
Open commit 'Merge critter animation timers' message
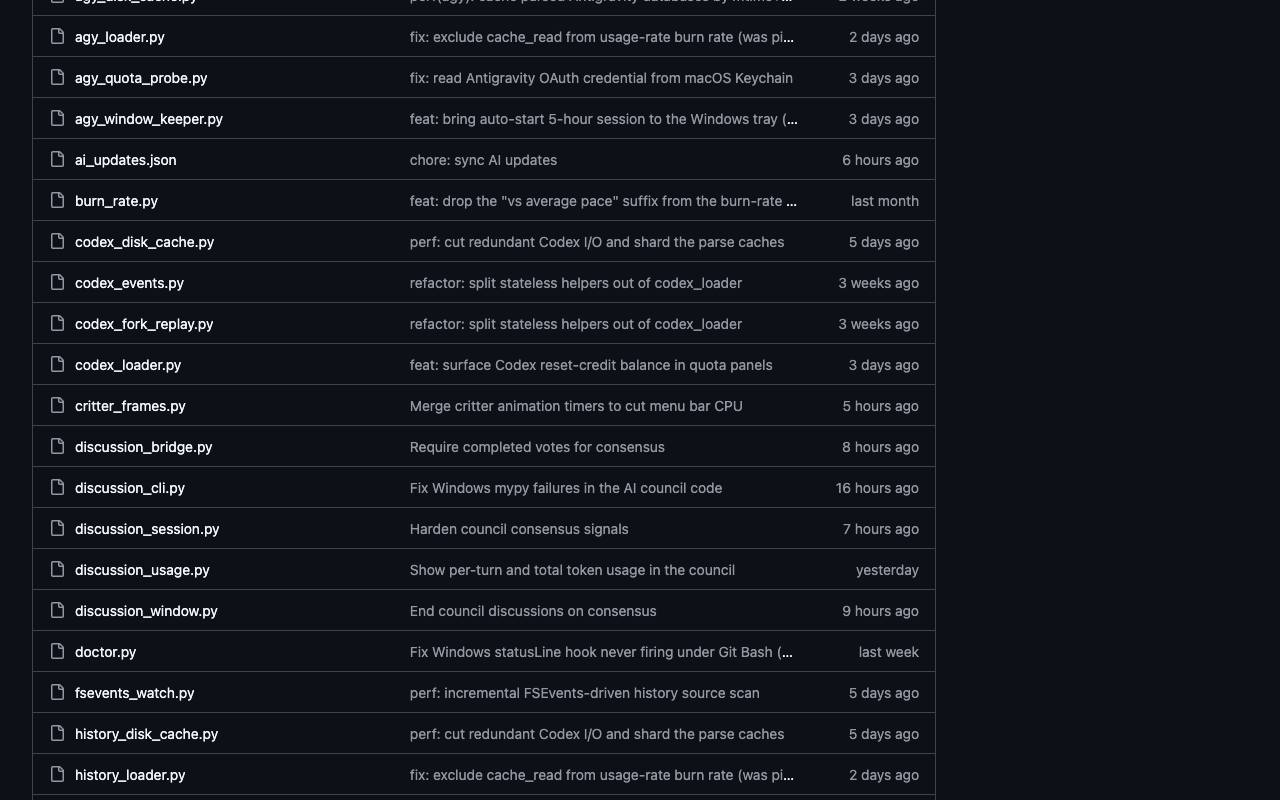tap(576, 406)
